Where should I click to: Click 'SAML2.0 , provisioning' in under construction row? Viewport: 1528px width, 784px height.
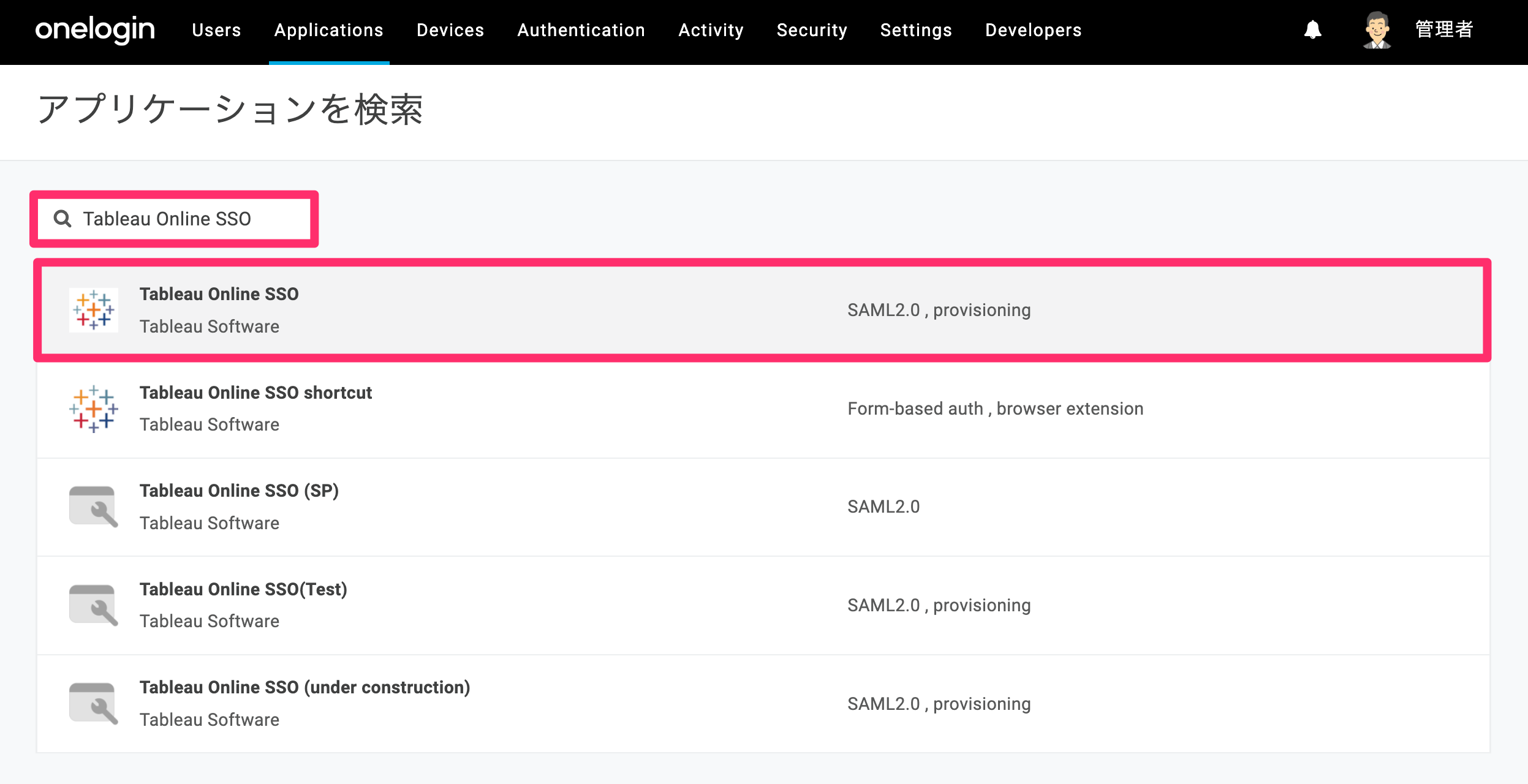[x=939, y=704]
